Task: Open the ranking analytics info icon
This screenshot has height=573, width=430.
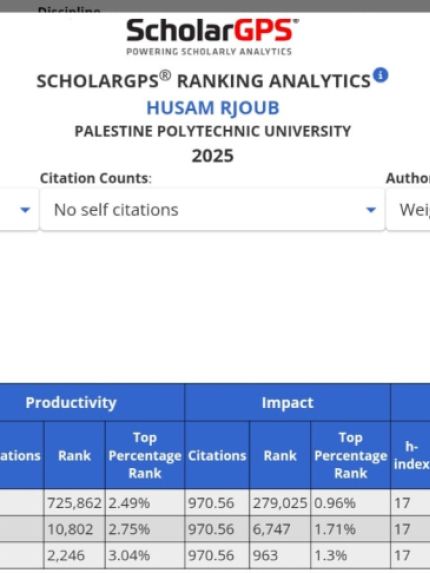Action: click(x=380, y=76)
